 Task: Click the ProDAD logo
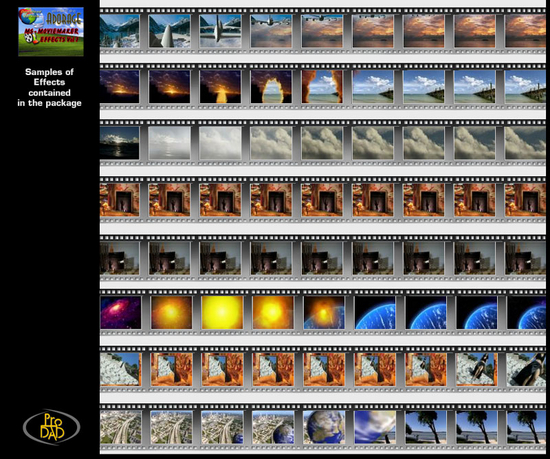52,427
